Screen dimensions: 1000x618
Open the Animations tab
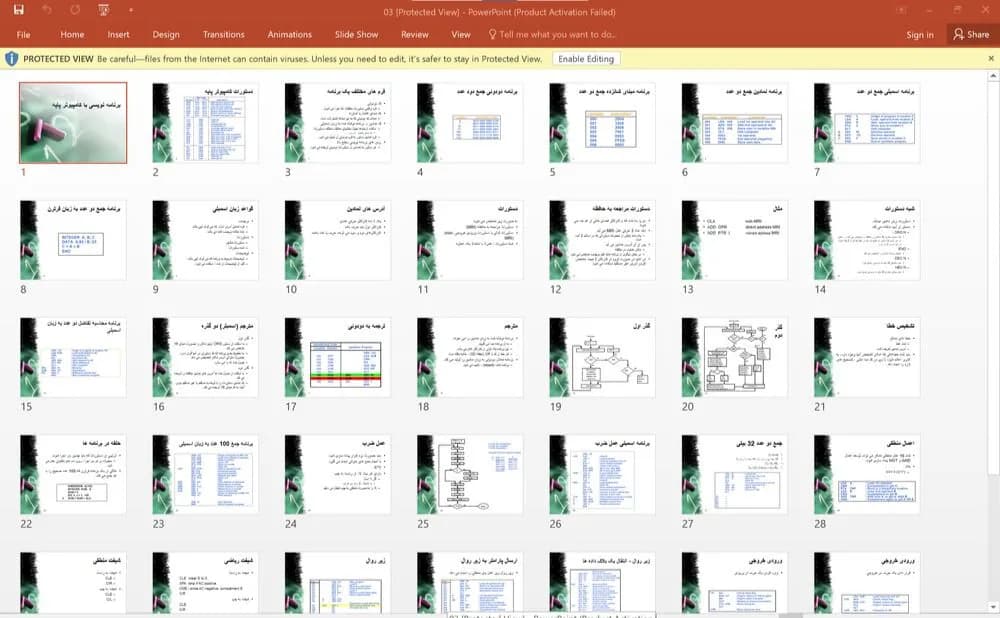[x=290, y=34]
